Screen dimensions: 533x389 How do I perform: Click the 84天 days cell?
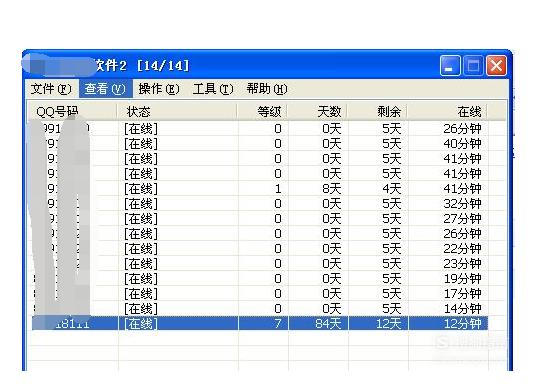click(x=328, y=323)
